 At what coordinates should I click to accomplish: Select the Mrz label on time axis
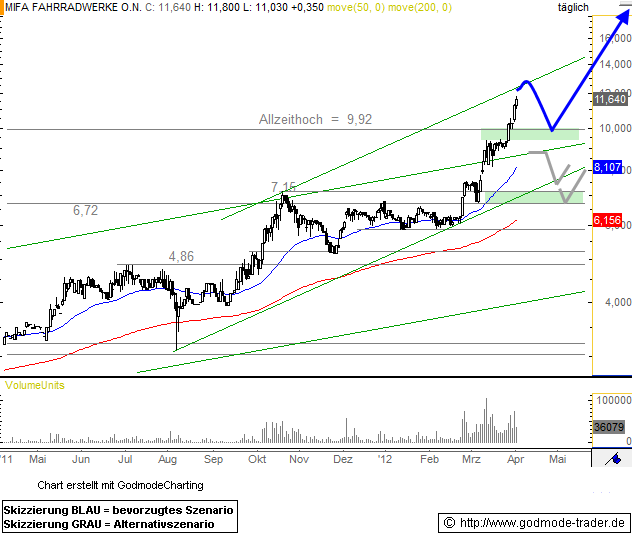point(471,459)
